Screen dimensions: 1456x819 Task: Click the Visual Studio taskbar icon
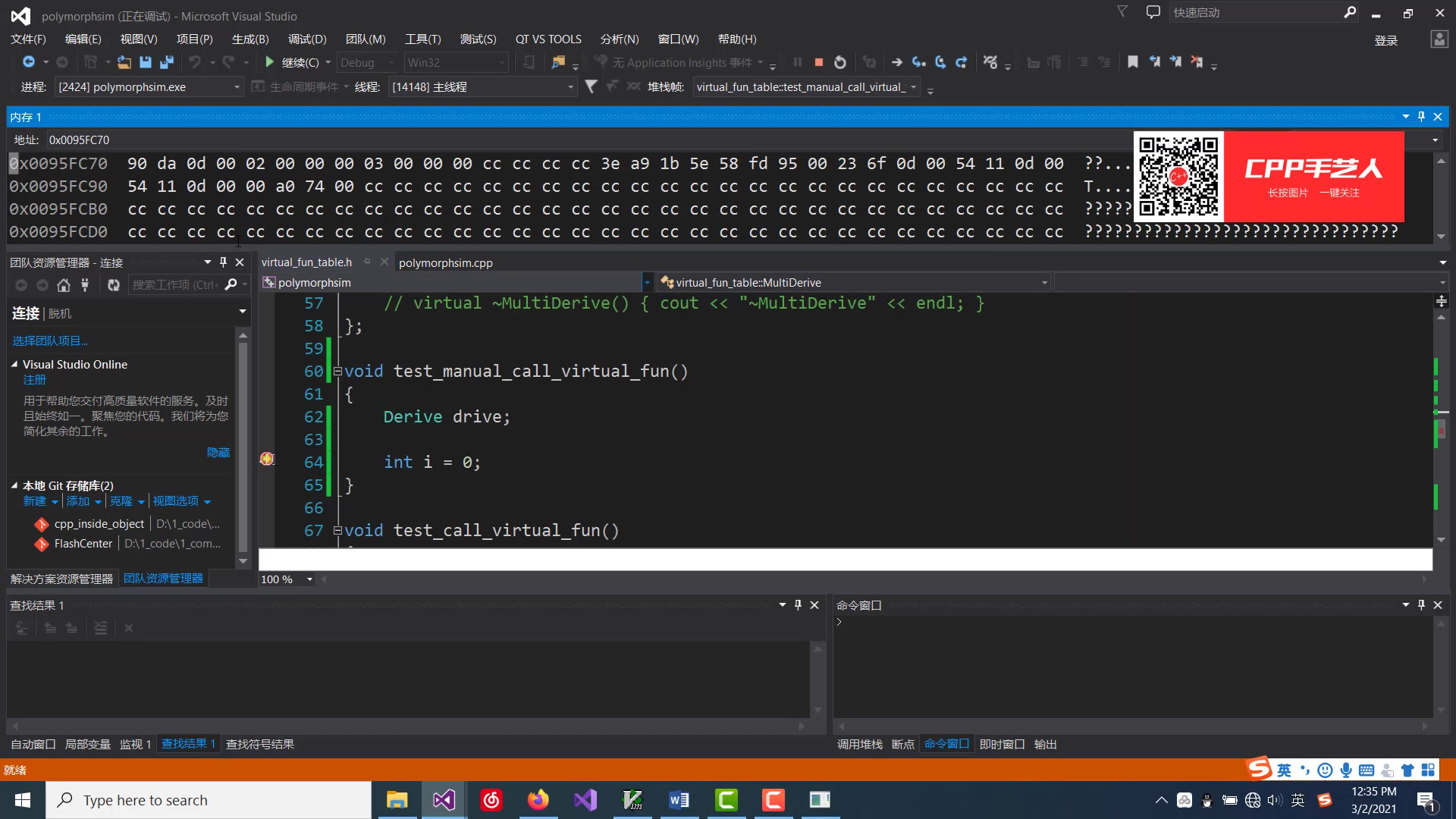(443, 799)
